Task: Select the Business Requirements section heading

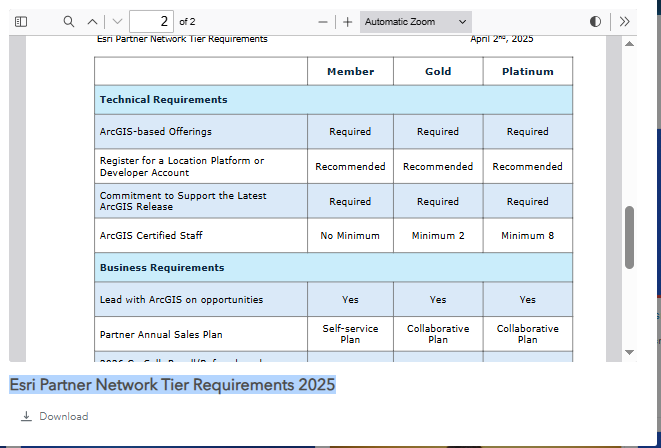Action: (x=162, y=268)
